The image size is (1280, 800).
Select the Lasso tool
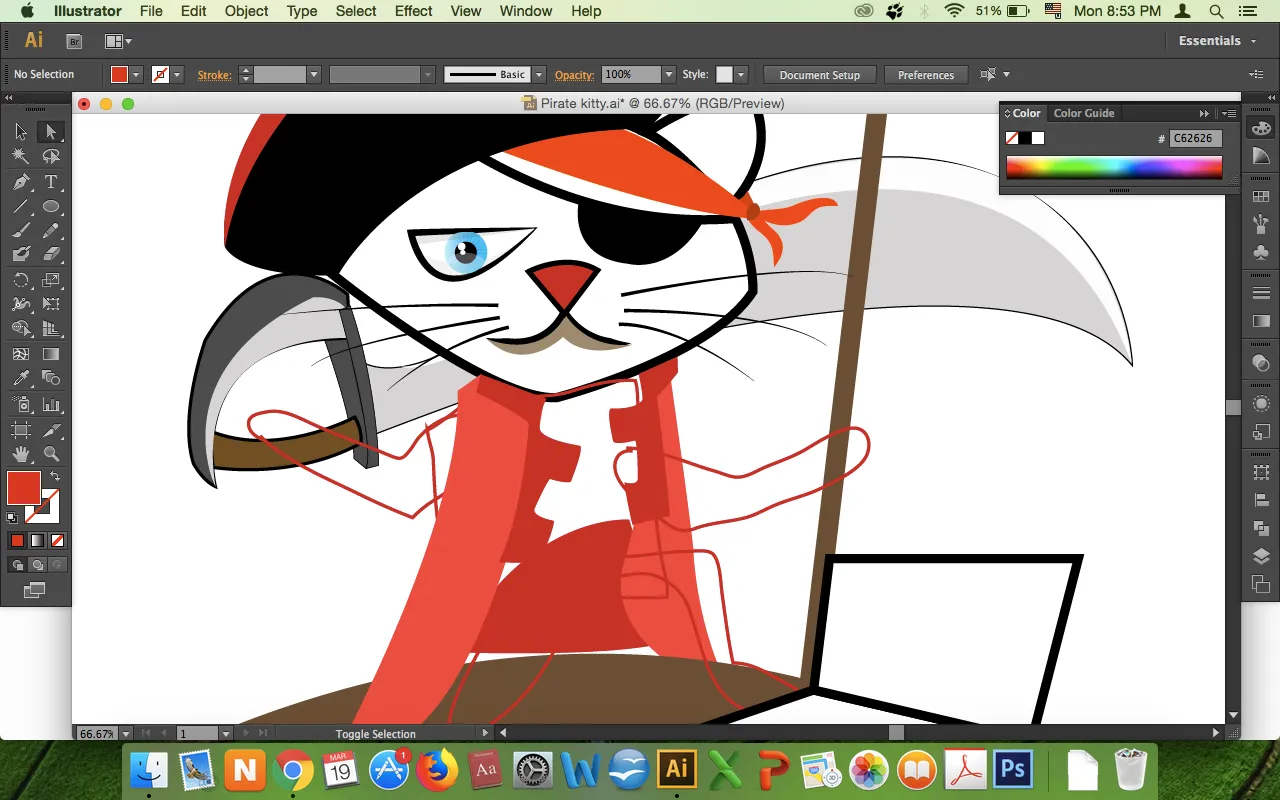(51, 157)
